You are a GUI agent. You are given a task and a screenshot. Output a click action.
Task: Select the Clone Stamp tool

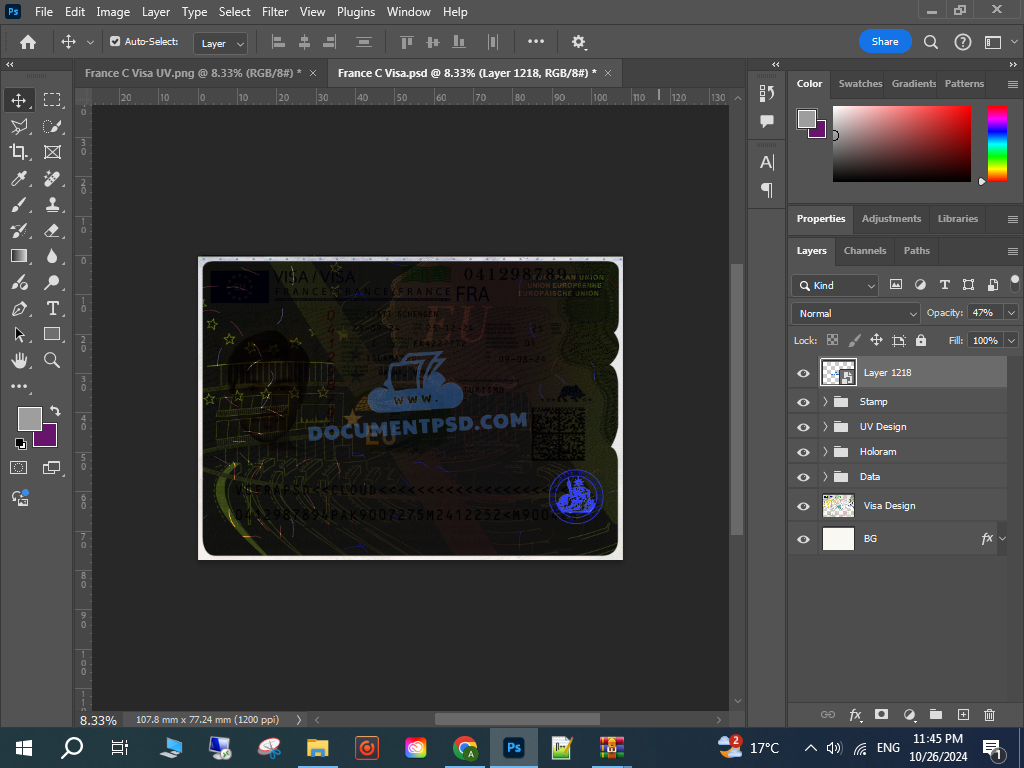click(x=52, y=204)
